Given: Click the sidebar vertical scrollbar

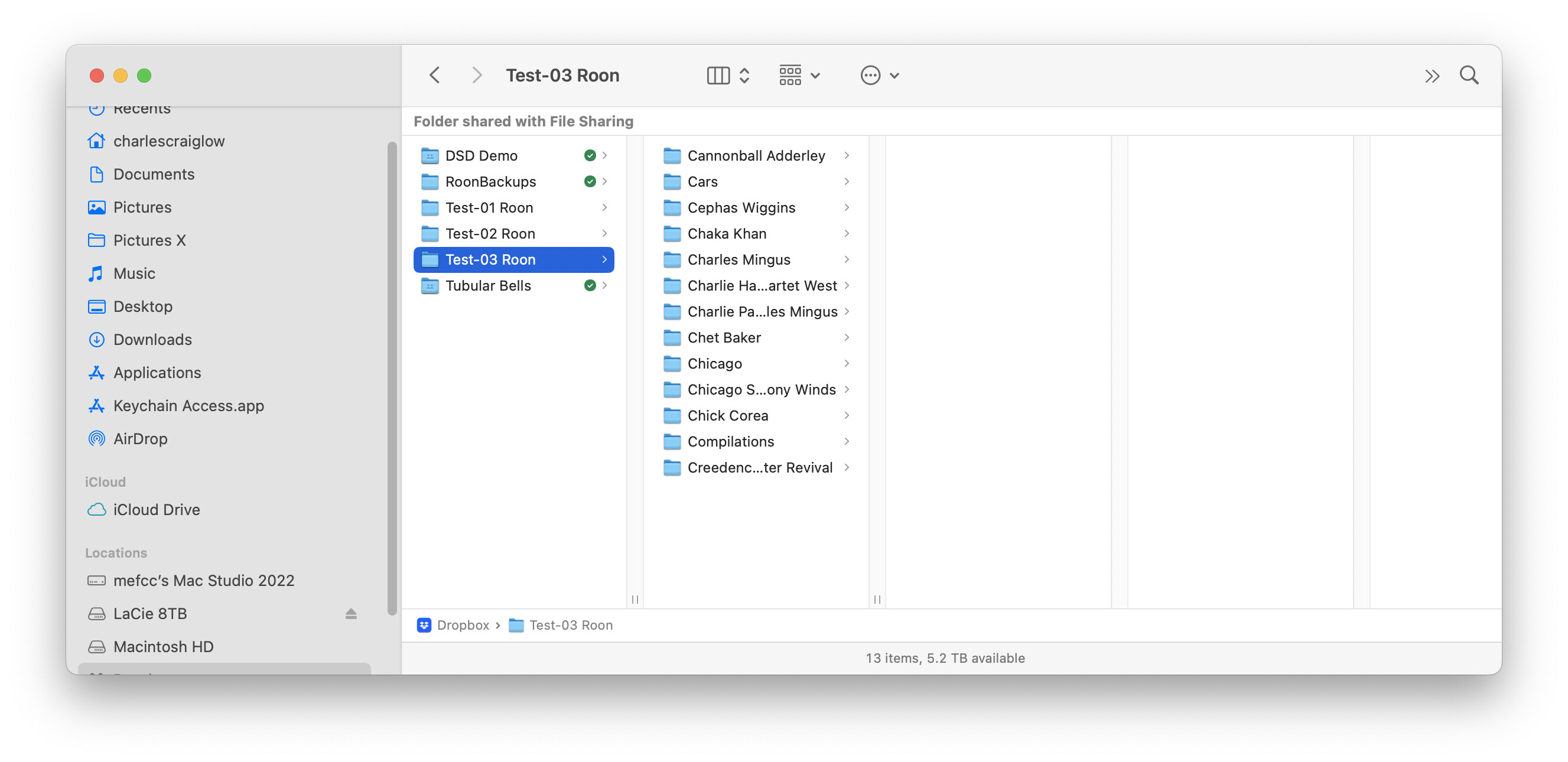Looking at the screenshot, I should [392, 377].
